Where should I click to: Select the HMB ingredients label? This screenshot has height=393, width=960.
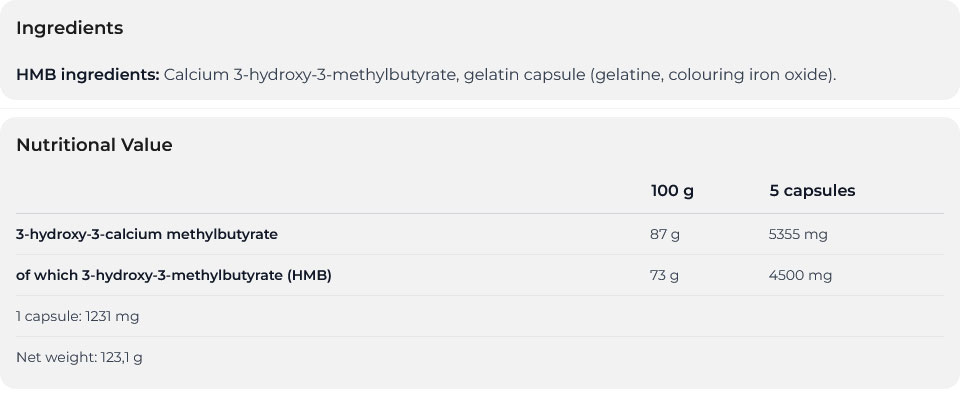pos(88,75)
